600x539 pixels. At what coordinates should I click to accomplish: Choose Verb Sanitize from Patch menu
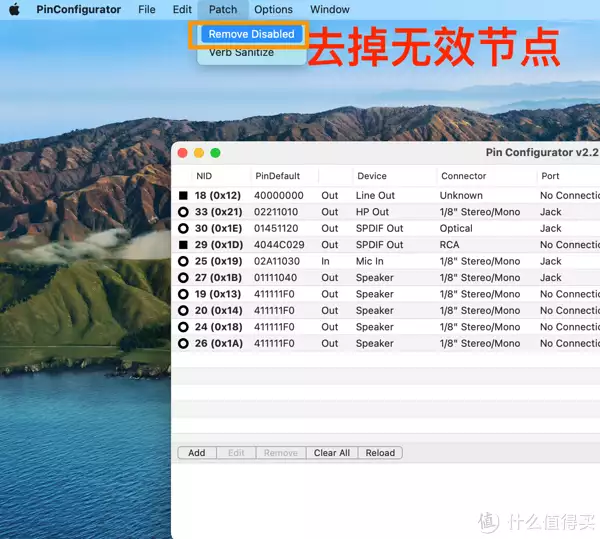click(x=241, y=52)
